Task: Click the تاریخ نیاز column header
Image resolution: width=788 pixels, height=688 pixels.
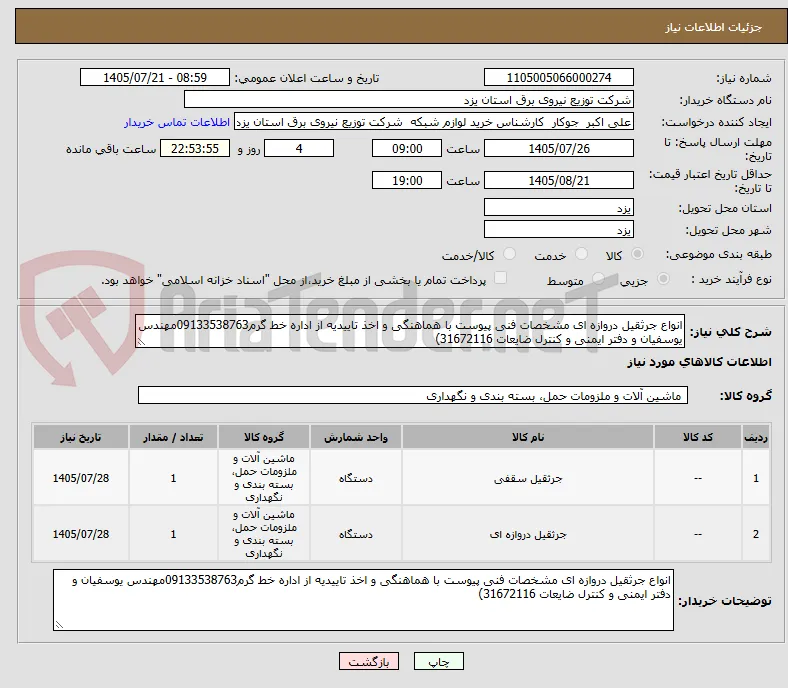Action: tap(81, 437)
